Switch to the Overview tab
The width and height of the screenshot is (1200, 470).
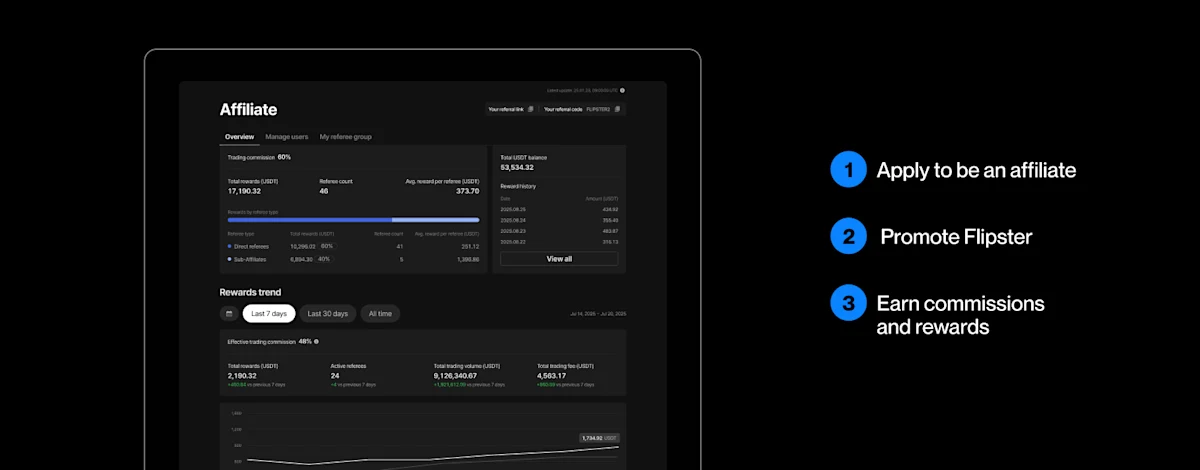239,137
